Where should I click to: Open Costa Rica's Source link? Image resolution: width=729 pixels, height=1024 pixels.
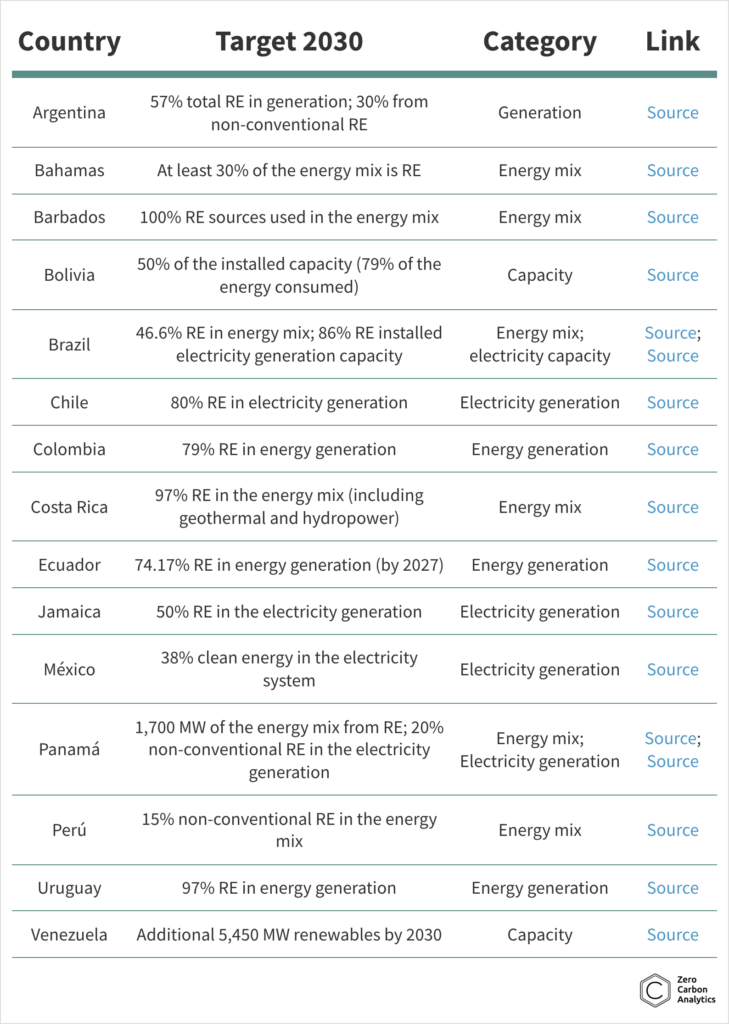tap(672, 507)
